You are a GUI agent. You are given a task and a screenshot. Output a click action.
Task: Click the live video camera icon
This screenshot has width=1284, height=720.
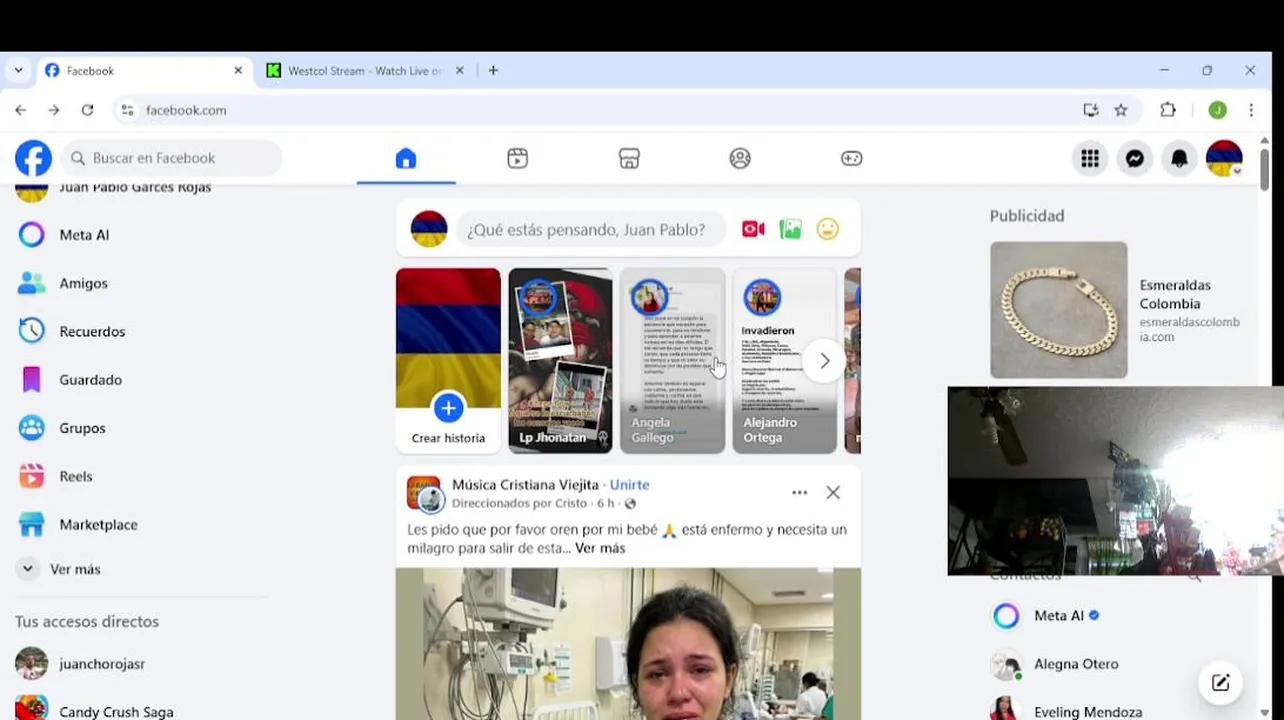pyautogui.click(x=753, y=229)
